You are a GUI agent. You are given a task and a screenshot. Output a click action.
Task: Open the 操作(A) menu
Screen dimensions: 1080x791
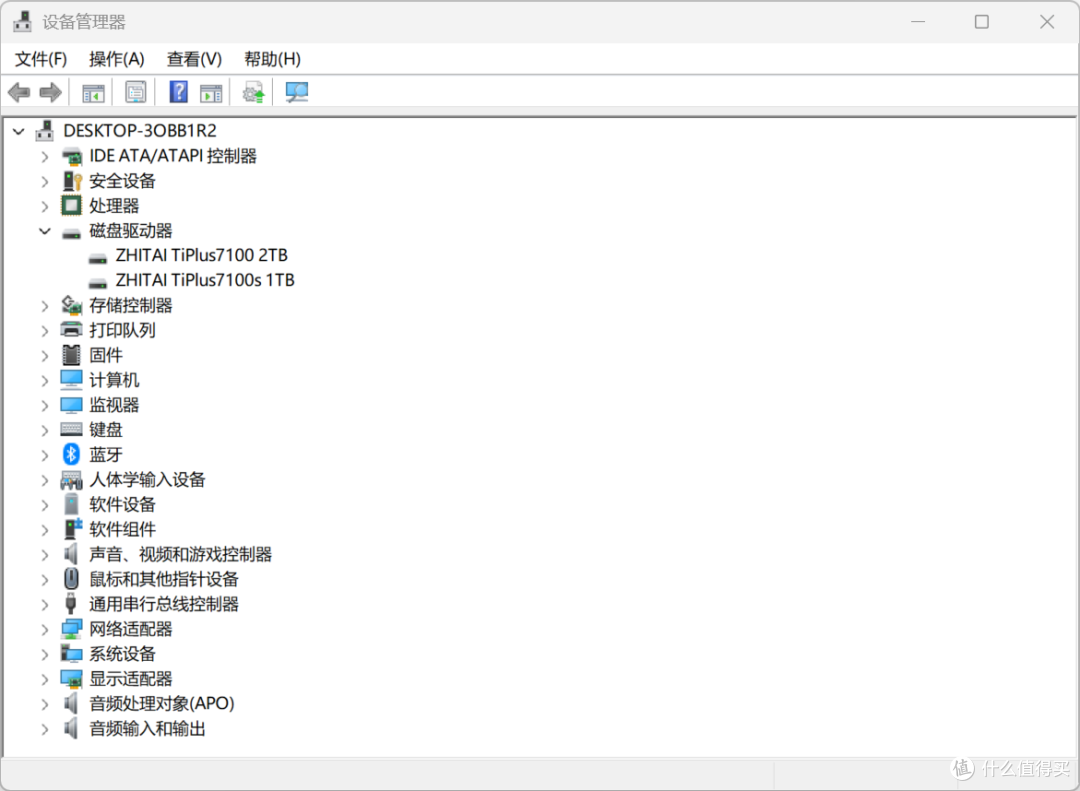pos(116,59)
